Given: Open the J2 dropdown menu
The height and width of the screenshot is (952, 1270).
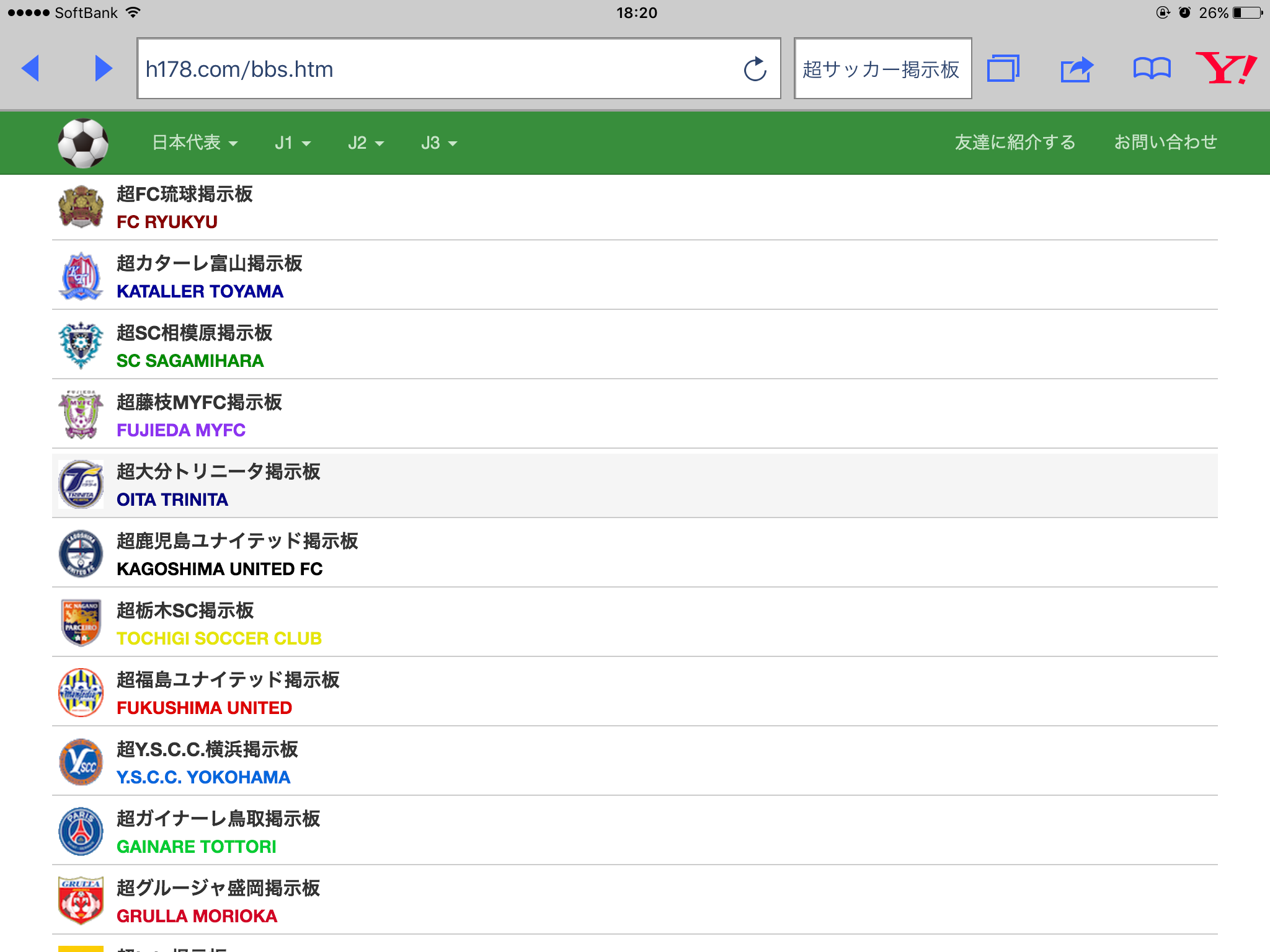Looking at the screenshot, I should (x=366, y=143).
